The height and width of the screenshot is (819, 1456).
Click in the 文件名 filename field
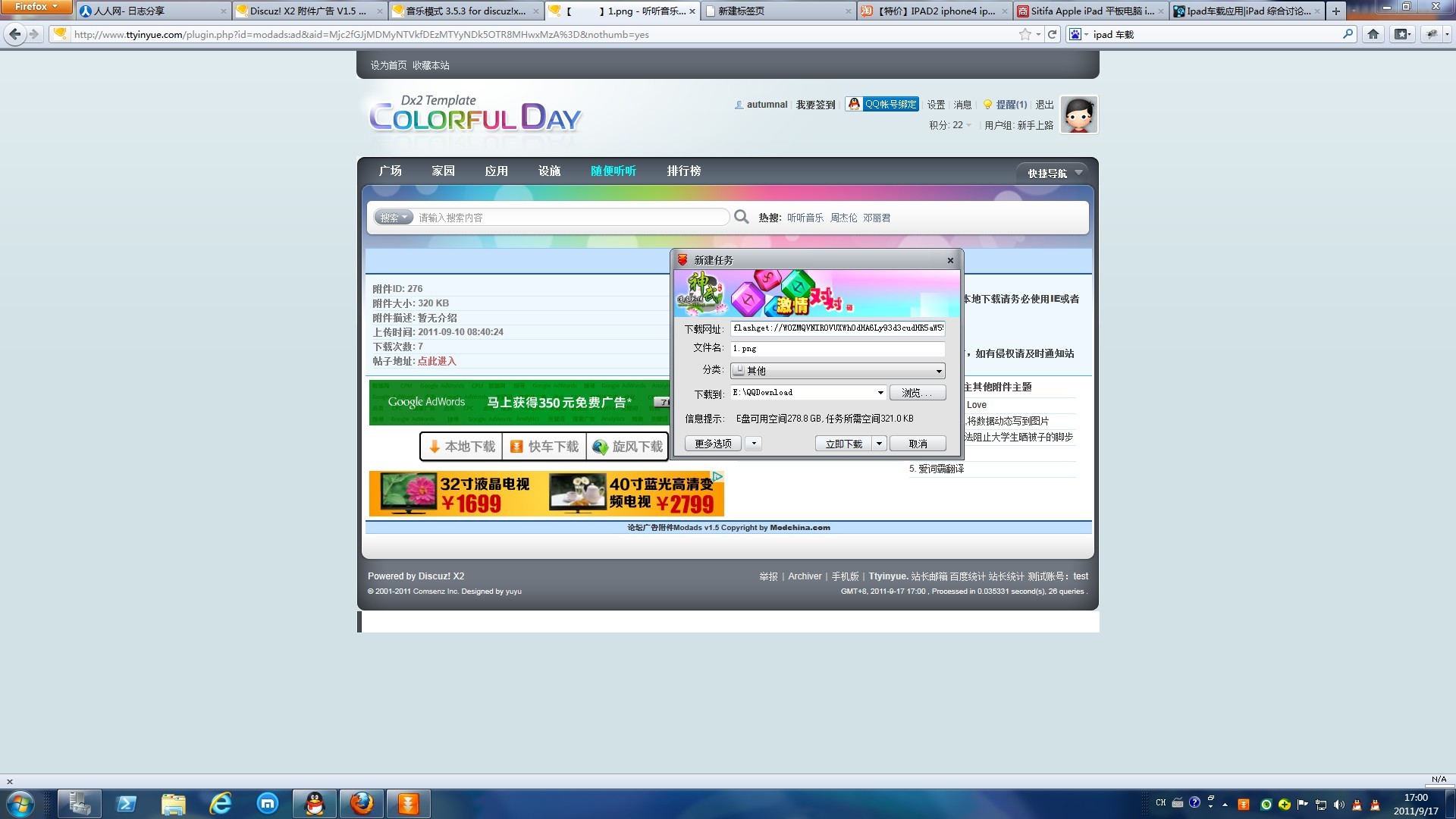click(x=838, y=349)
